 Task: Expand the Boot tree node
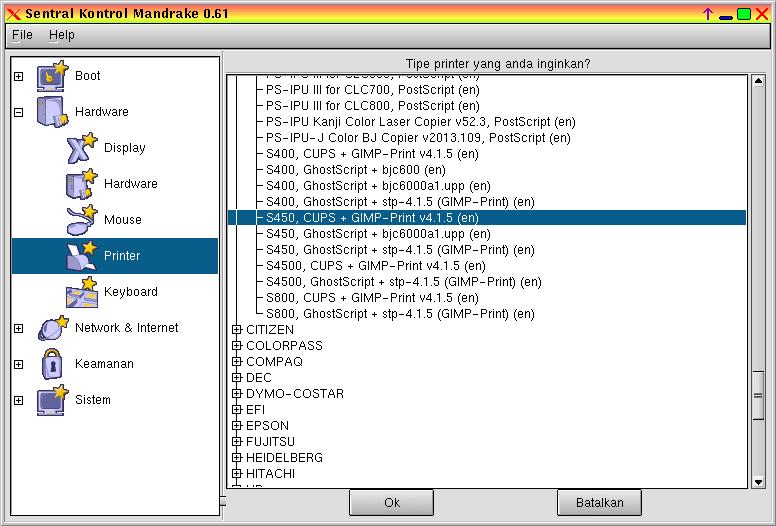(x=18, y=77)
